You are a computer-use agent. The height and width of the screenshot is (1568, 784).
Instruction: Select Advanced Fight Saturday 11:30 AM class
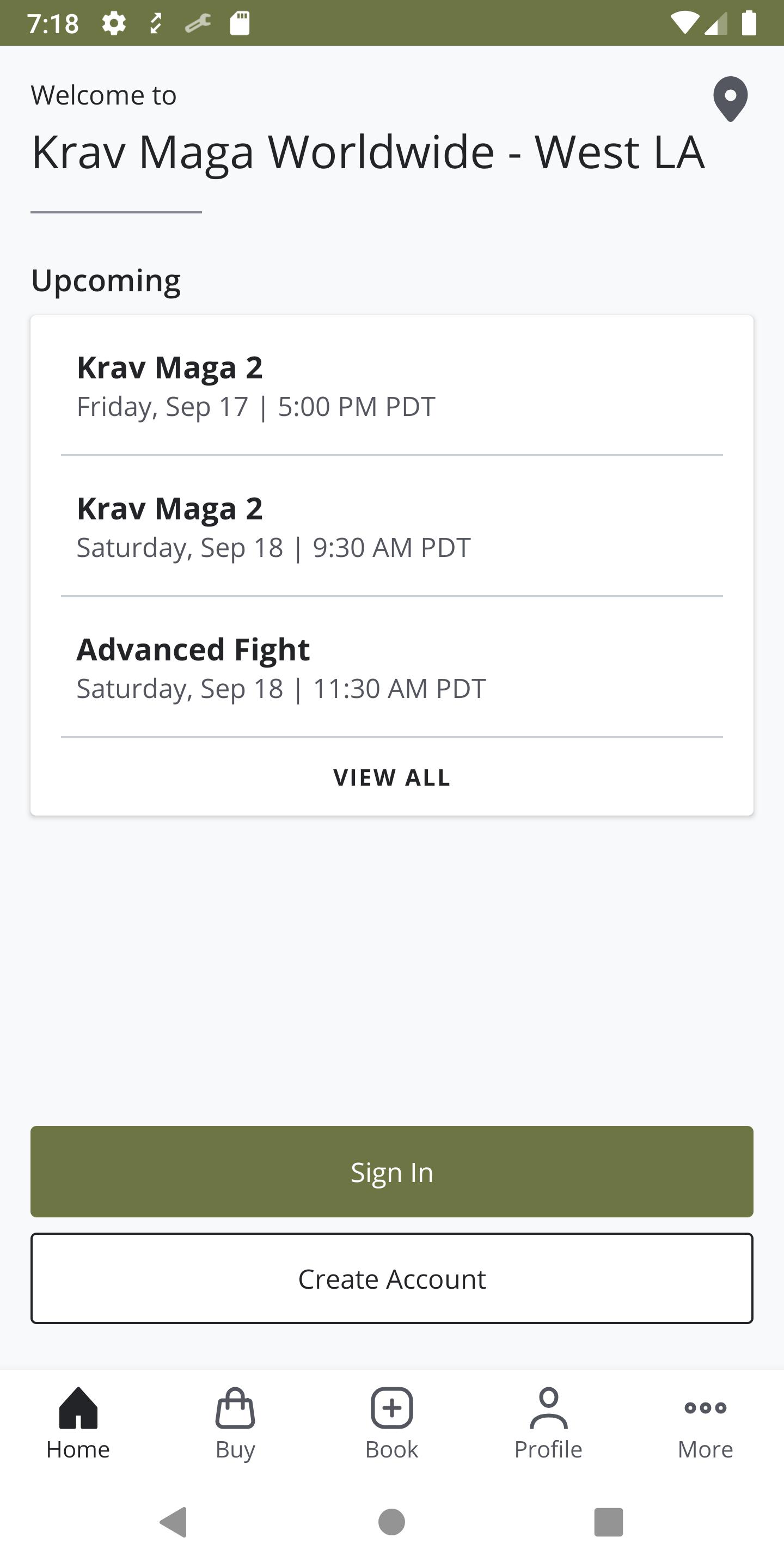[x=392, y=667]
